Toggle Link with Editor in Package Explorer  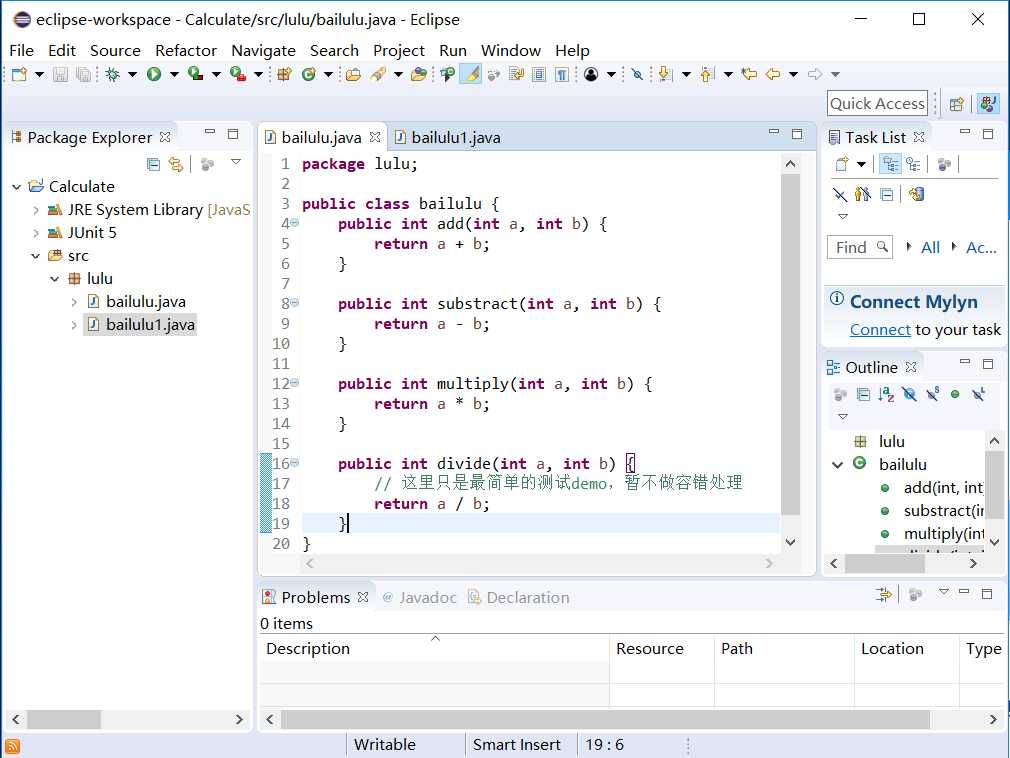tap(176, 164)
